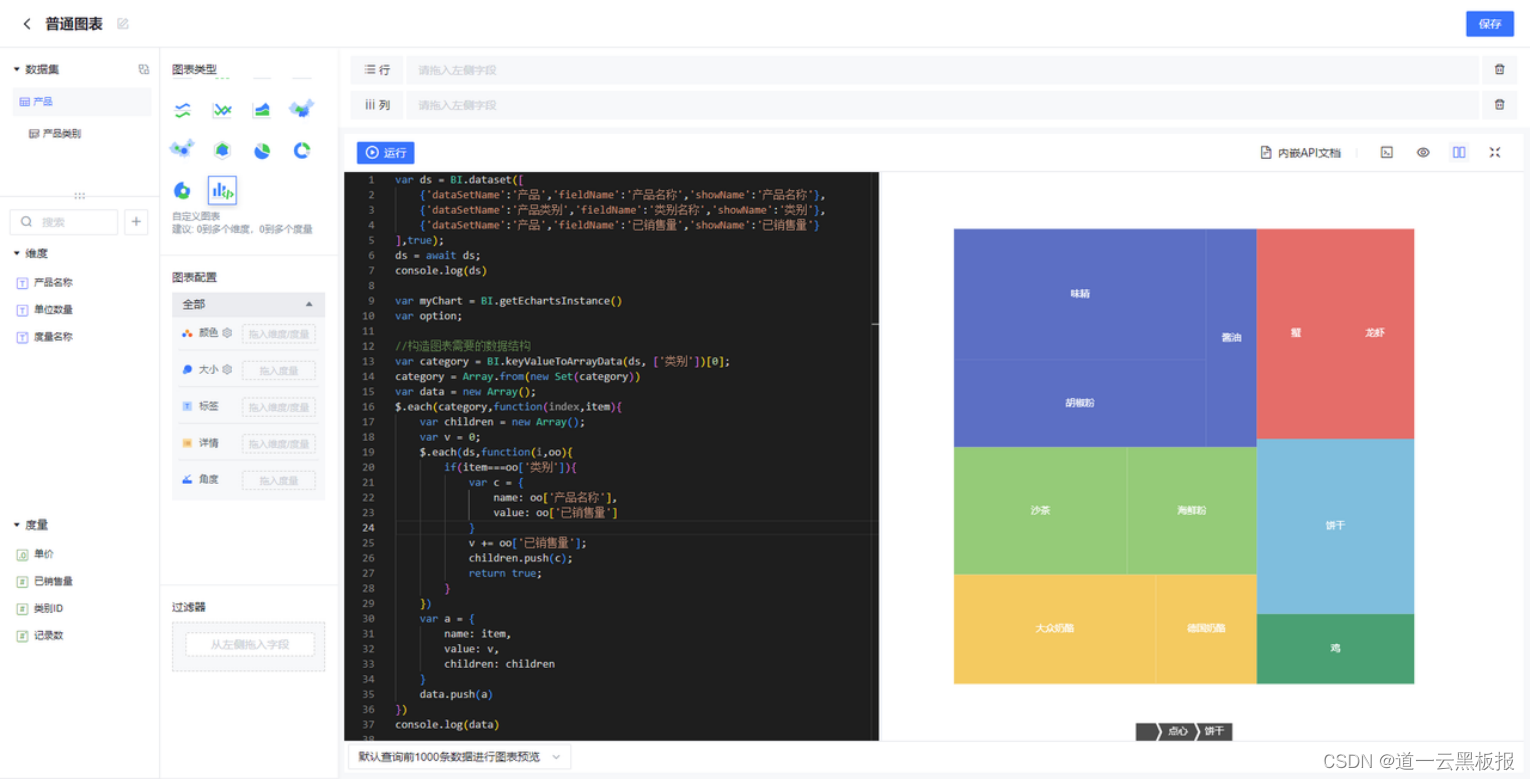
Task: Choose the smooth line chart type icon
Action: pos(182,110)
